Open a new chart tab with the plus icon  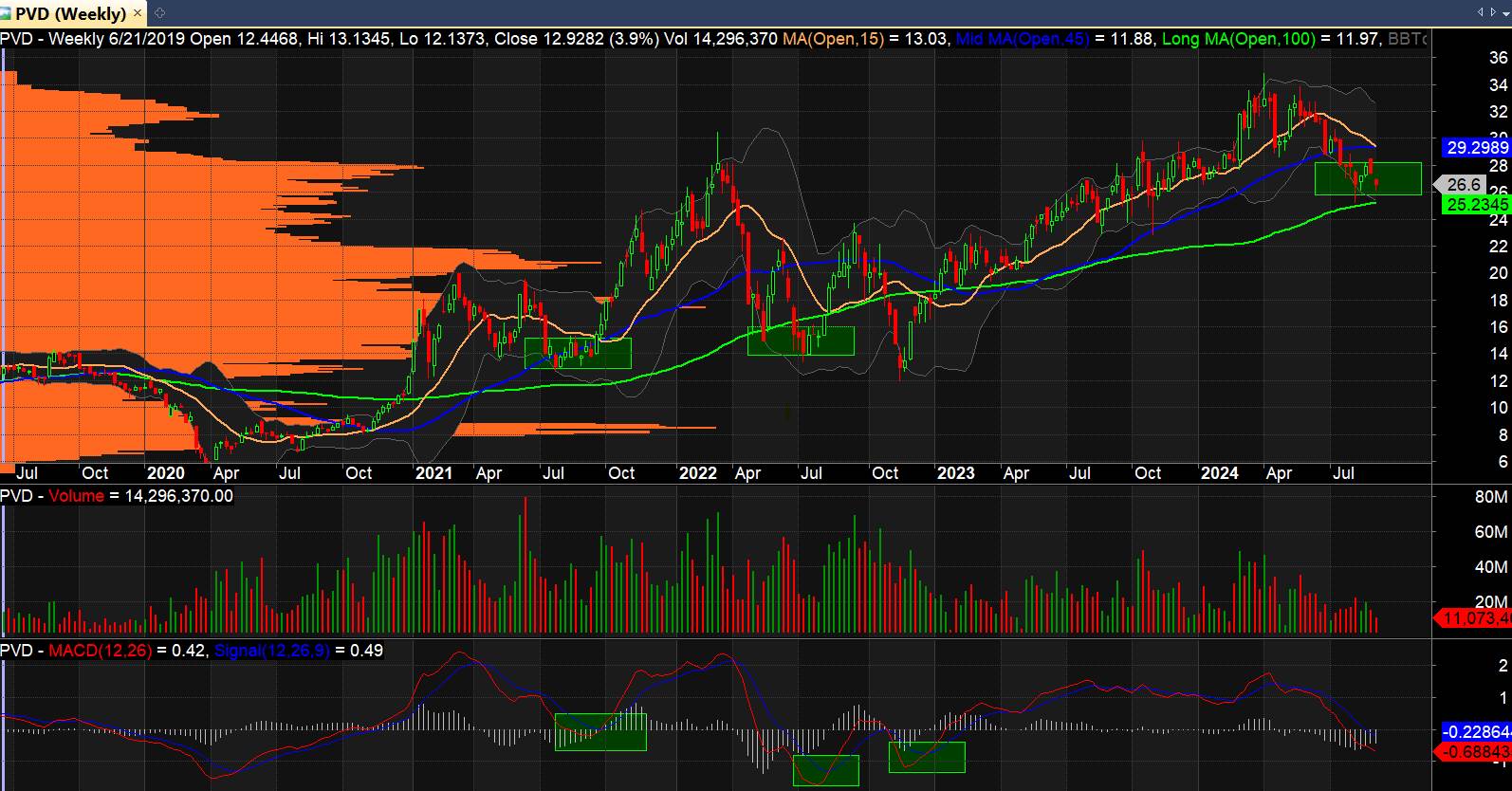tap(158, 13)
